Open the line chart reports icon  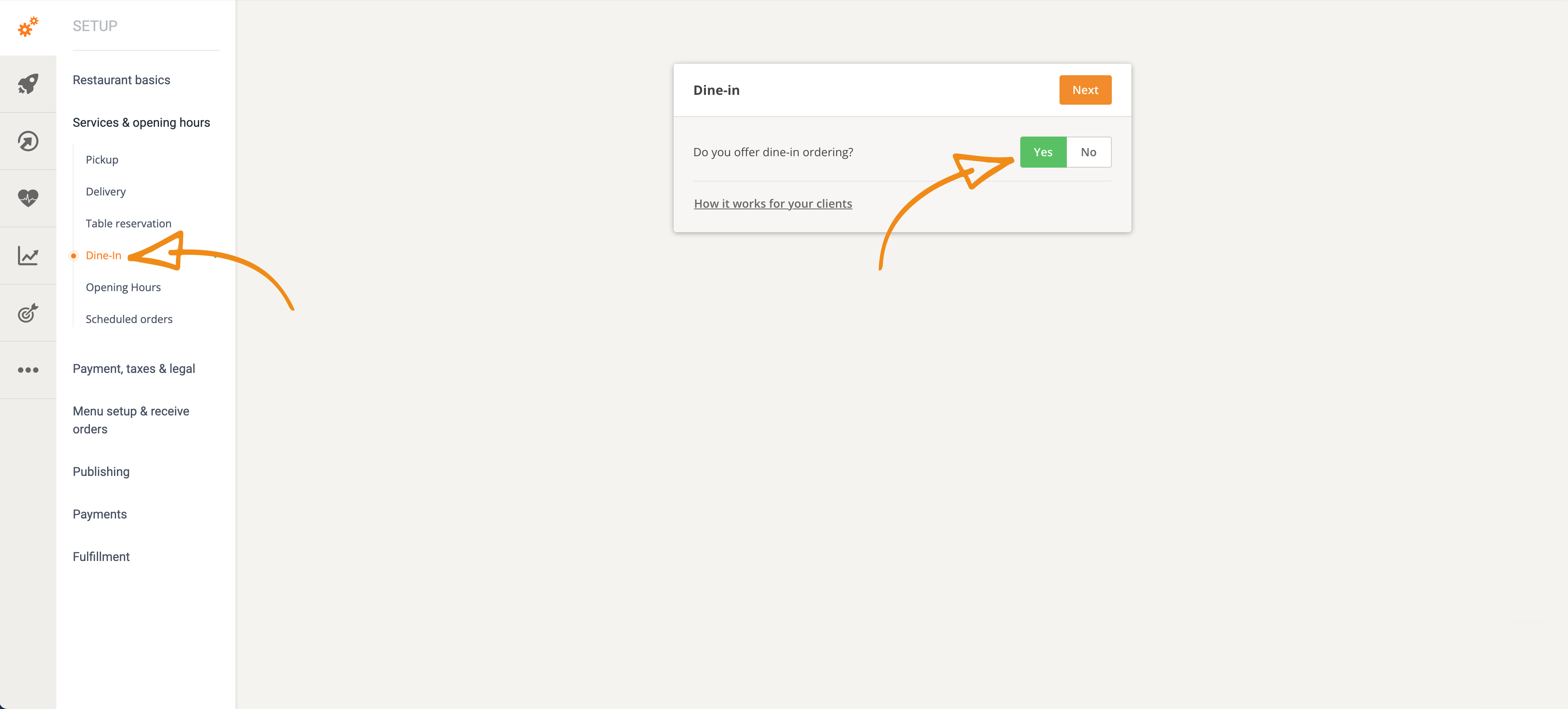28,255
